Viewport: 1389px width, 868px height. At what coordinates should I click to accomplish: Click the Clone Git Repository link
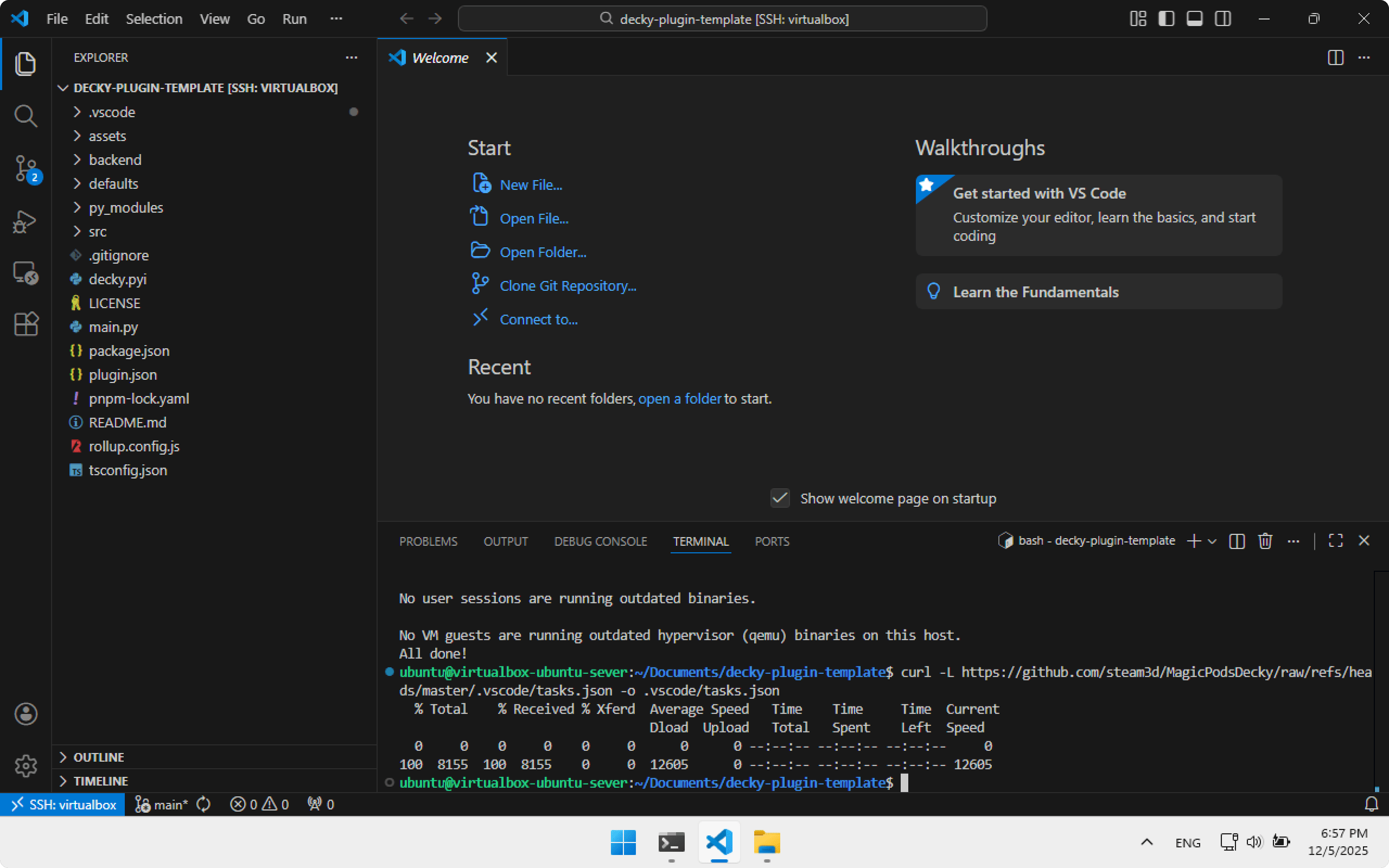point(568,285)
